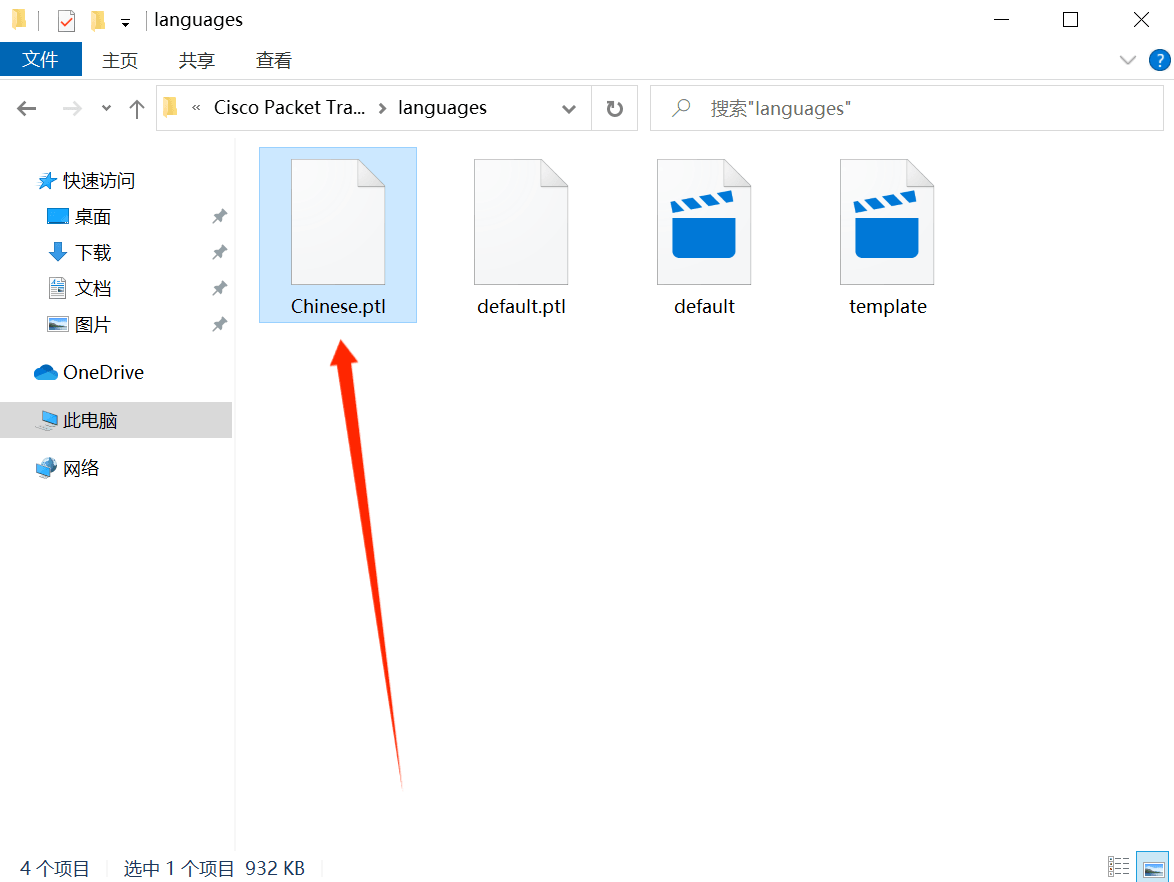Click the folder icon in title bar
This screenshot has width=1174, height=882.
[19, 19]
